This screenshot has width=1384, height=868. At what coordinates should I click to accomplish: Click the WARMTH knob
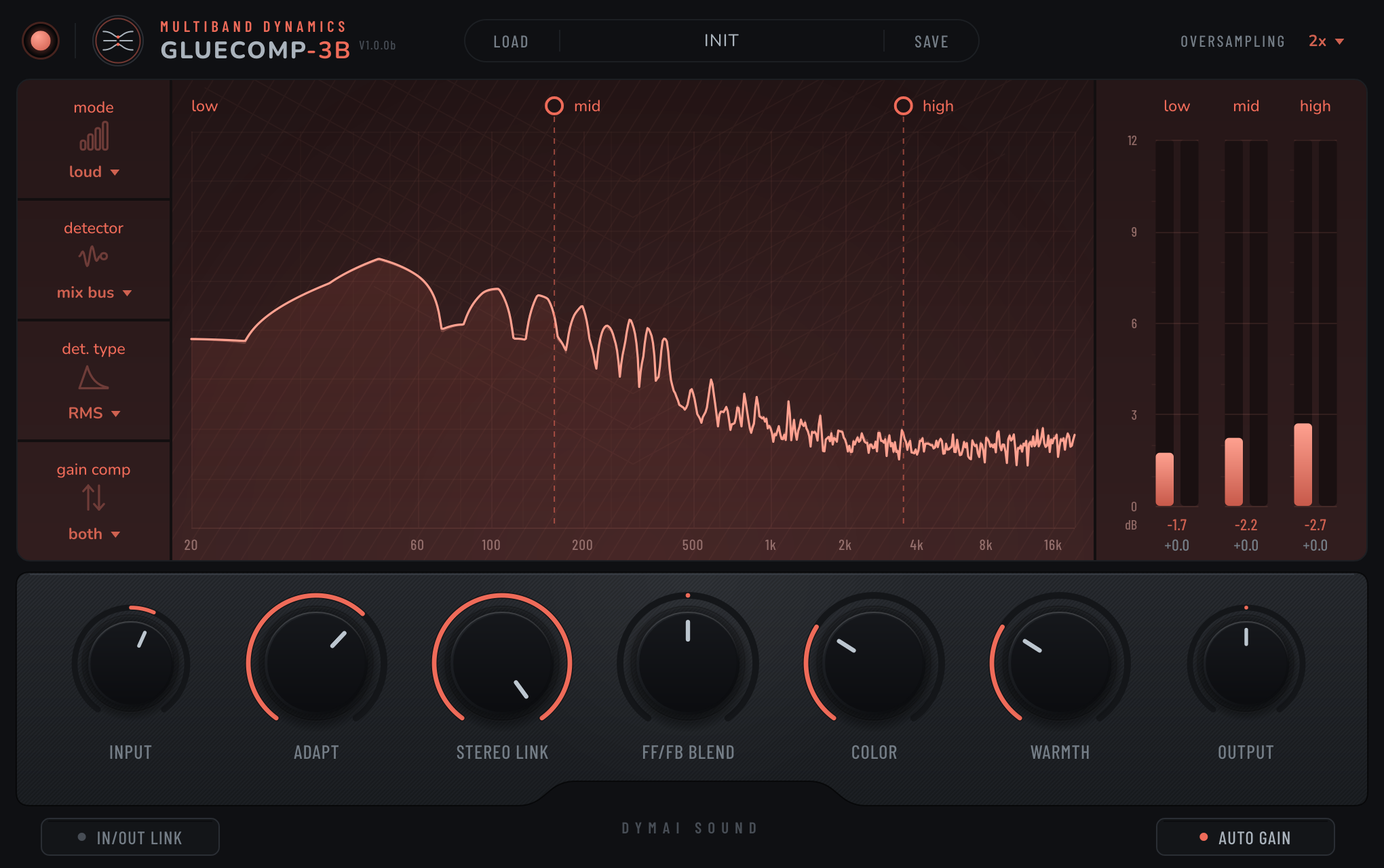pos(1060,663)
